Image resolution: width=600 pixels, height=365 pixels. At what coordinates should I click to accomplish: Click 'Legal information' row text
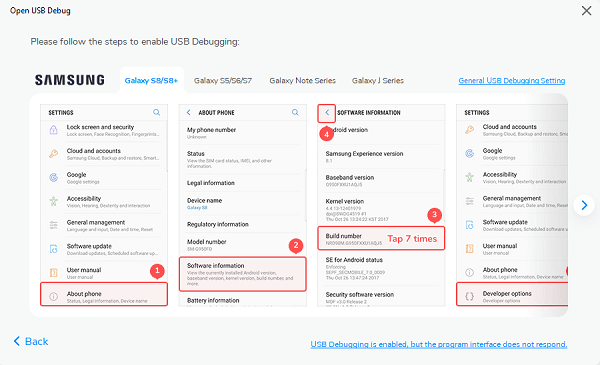point(210,183)
